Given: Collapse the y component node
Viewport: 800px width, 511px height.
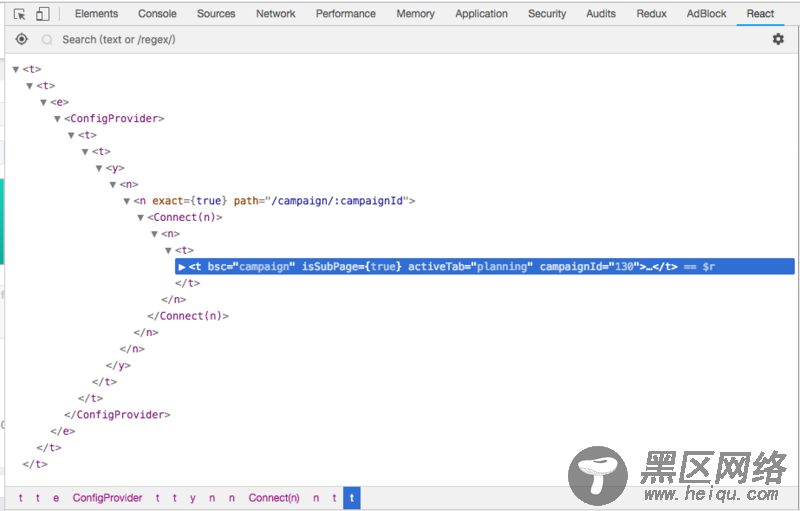Looking at the screenshot, I should point(99,168).
